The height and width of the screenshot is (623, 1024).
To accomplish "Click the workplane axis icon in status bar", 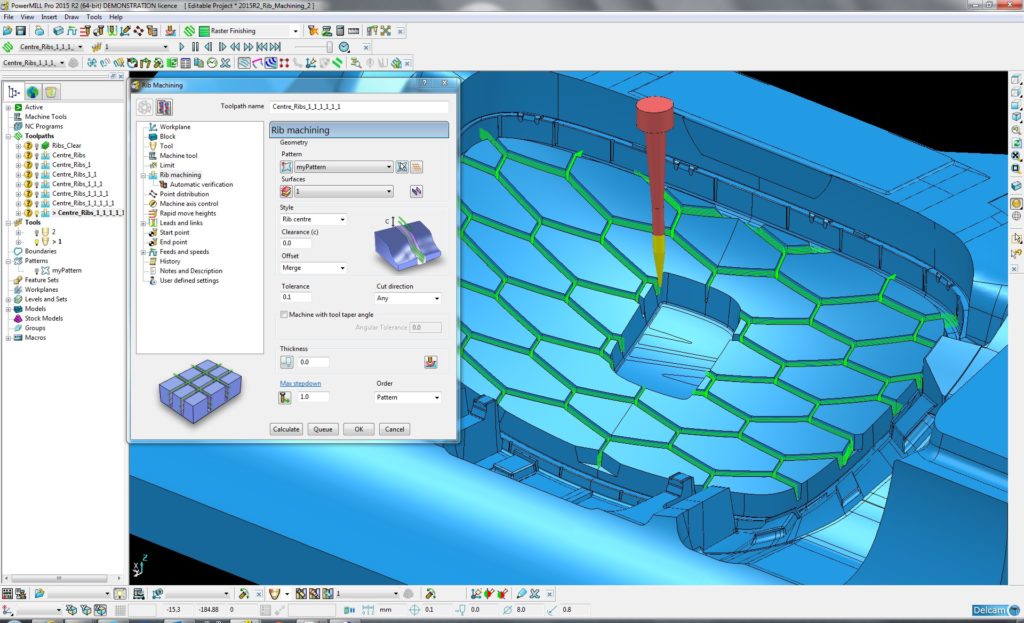I will (x=7, y=610).
